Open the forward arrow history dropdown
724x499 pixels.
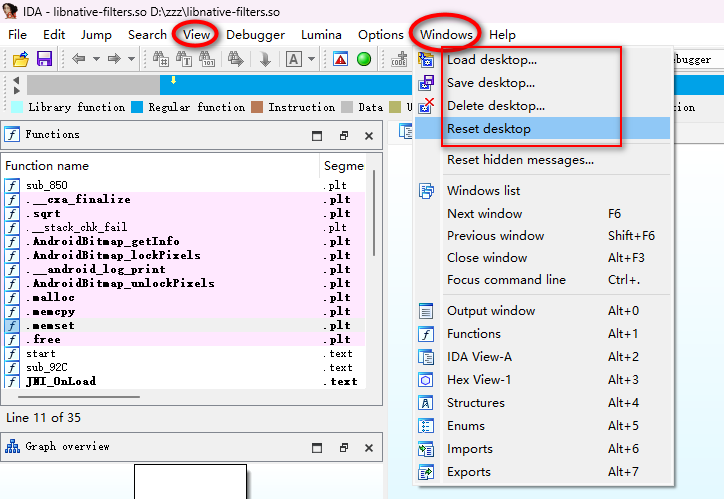click(x=132, y=59)
